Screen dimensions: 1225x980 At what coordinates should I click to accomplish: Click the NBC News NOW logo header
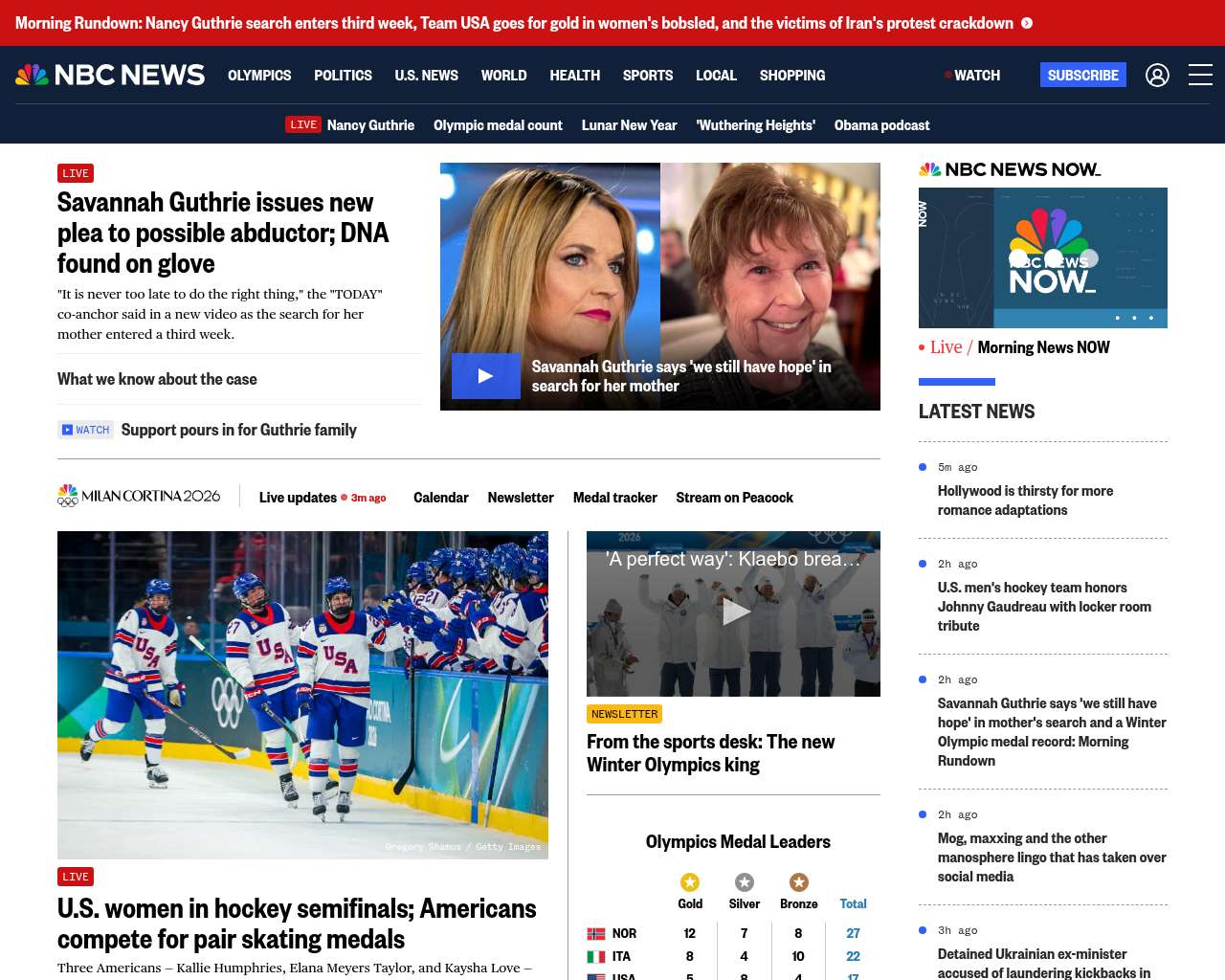click(x=1010, y=169)
